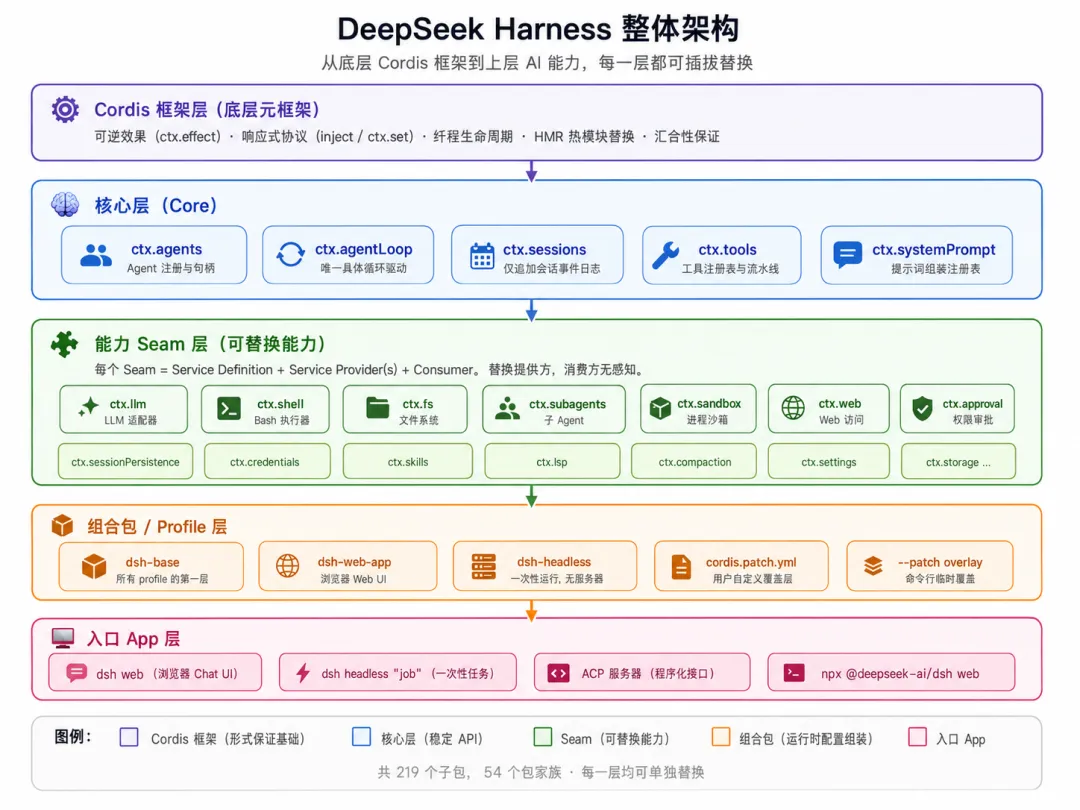Click the group icon in ctx.subagents card
This screenshot has height=810, width=1080.
pyautogui.click(x=508, y=408)
